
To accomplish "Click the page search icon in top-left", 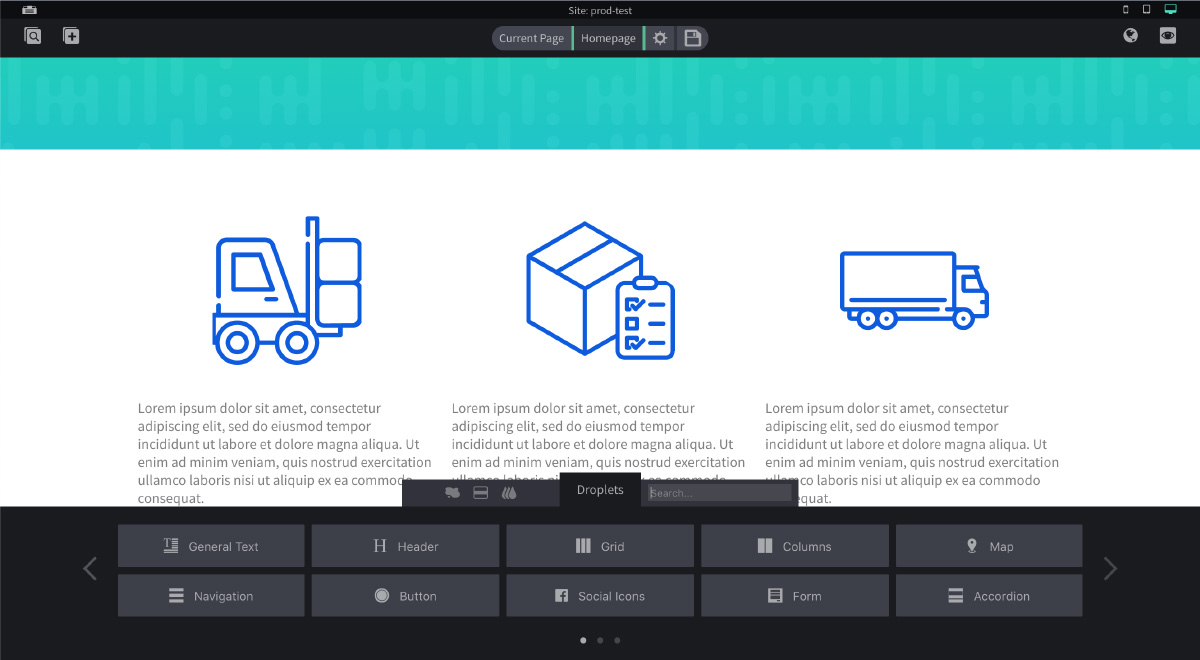I will 33,36.
